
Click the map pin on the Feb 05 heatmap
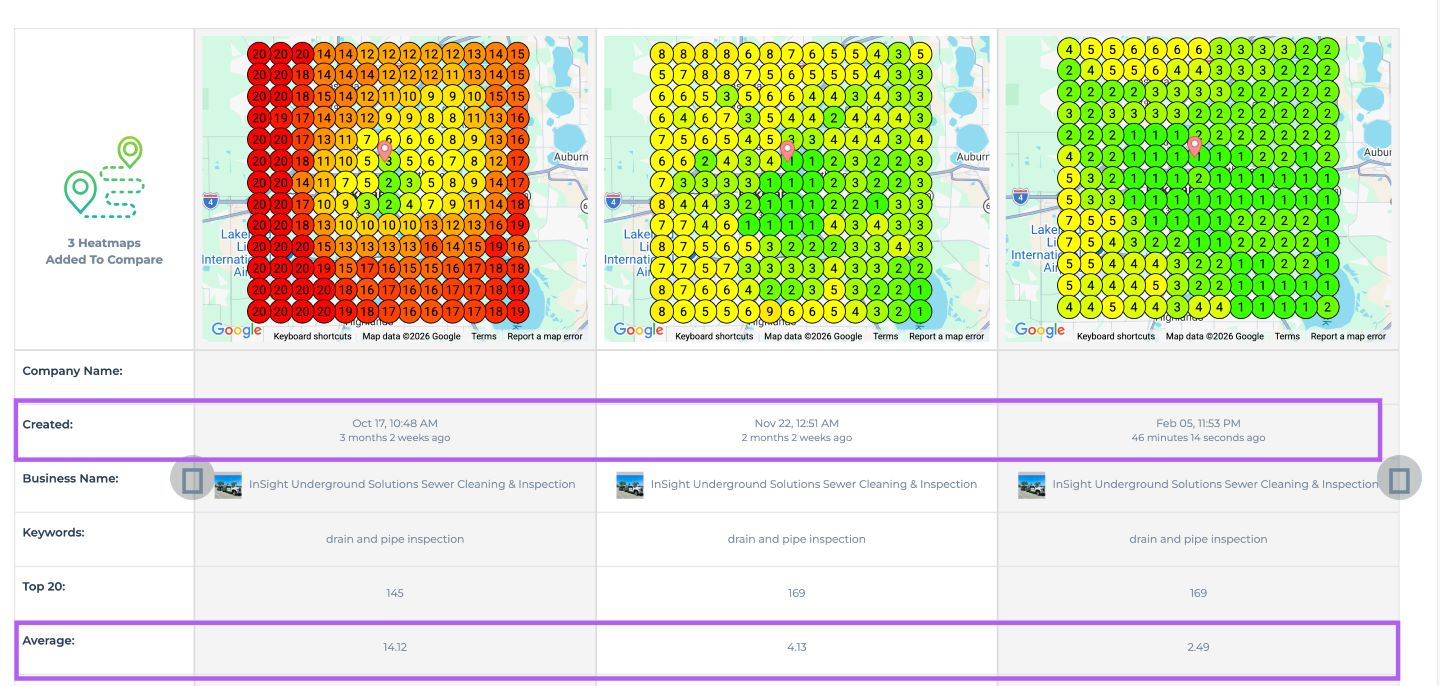(x=1194, y=148)
